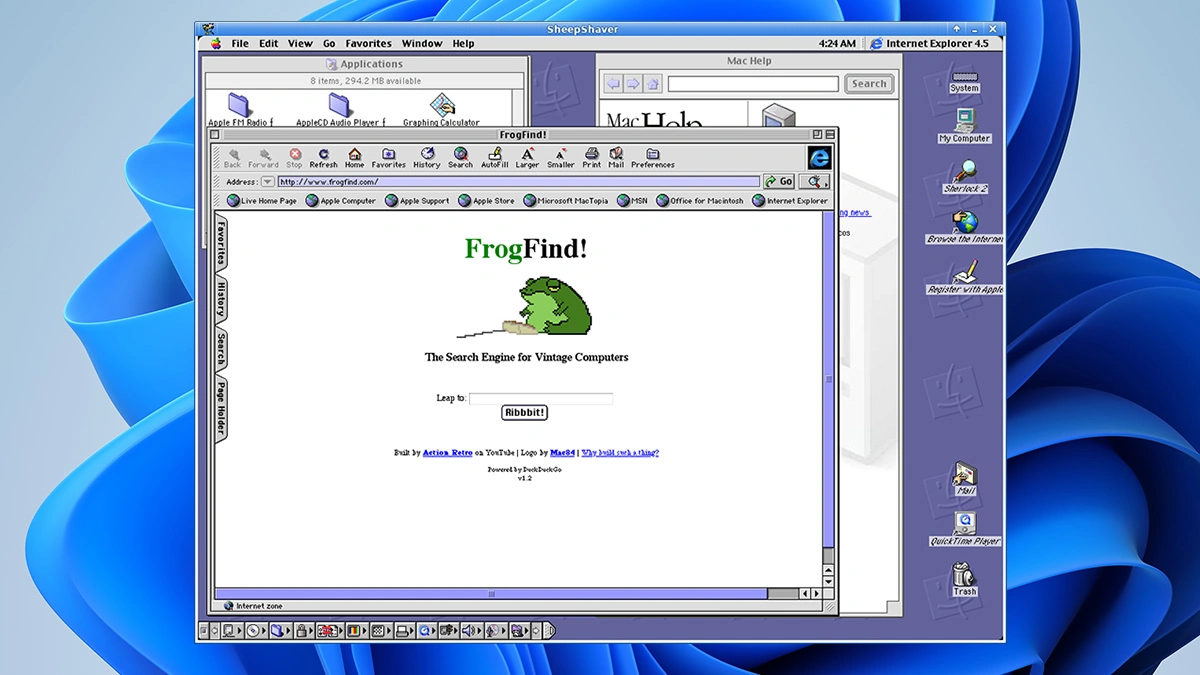Screen dimensions: 1200x675
Task: Click the Search toolbar icon
Action: click(460, 157)
